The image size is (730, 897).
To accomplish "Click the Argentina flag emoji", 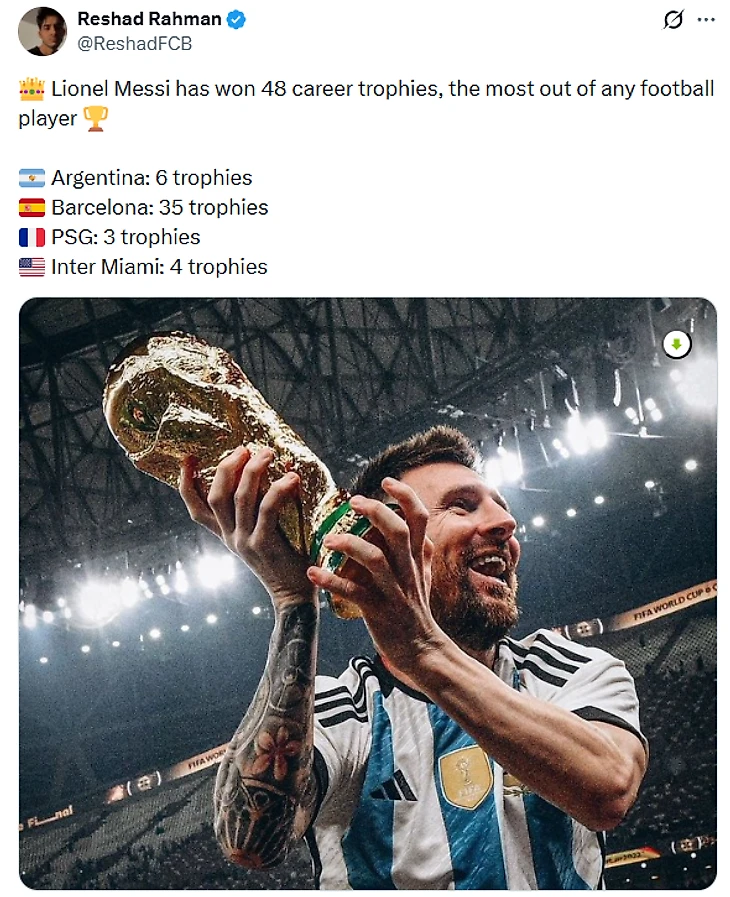I will [32, 179].
